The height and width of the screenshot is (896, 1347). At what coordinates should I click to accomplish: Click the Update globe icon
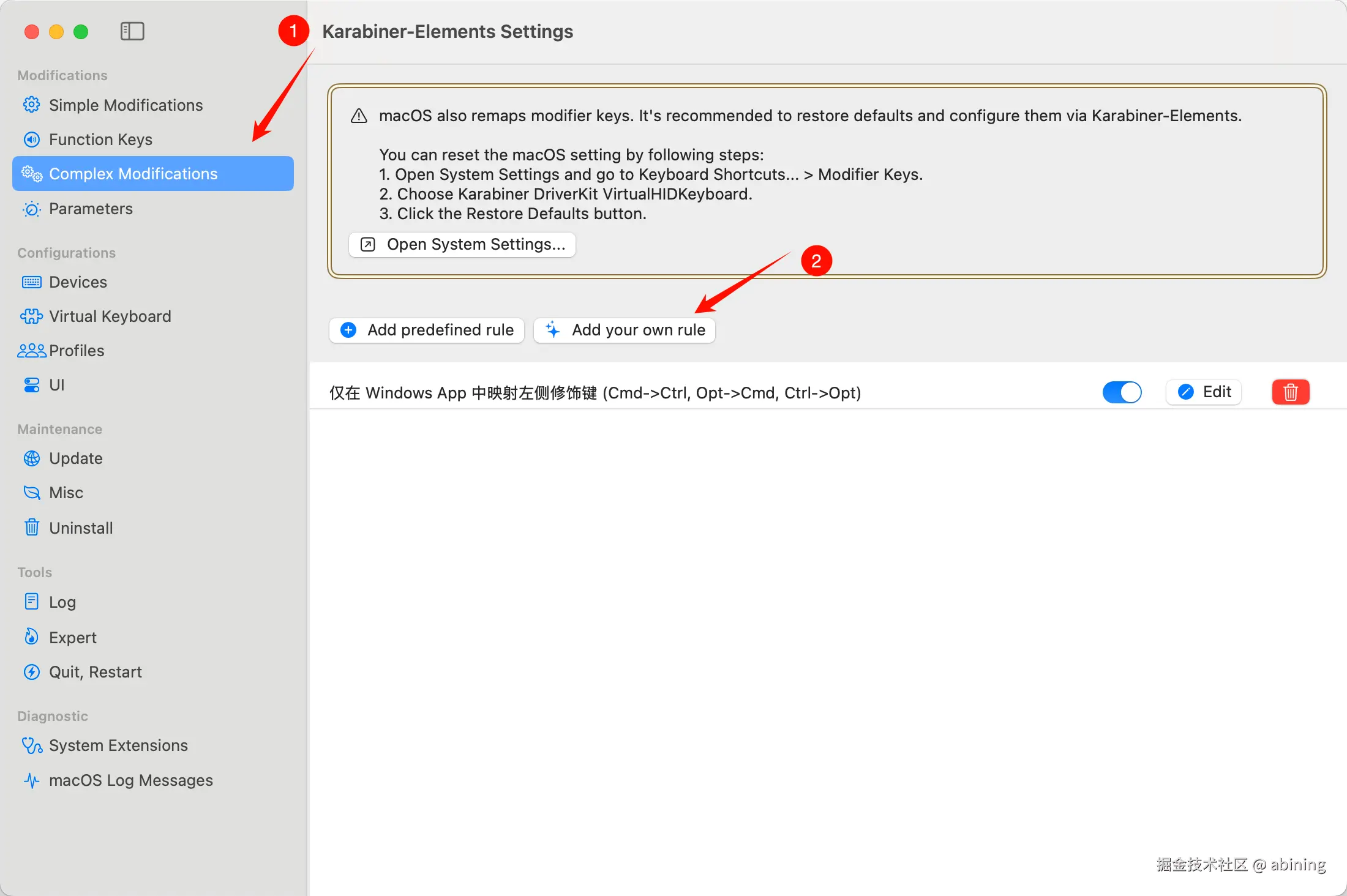click(x=32, y=458)
